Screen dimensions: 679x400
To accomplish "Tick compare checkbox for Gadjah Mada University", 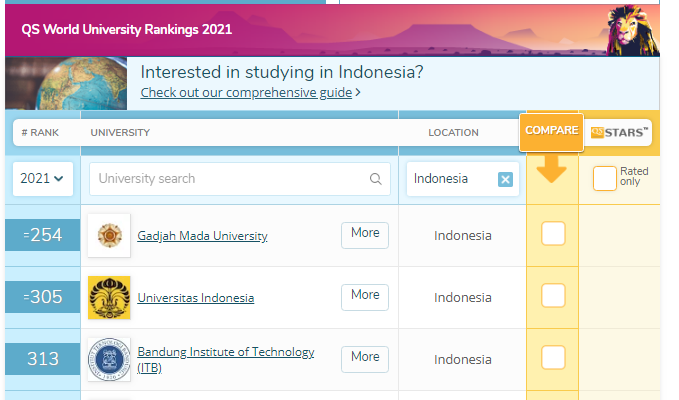I will (x=553, y=234).
